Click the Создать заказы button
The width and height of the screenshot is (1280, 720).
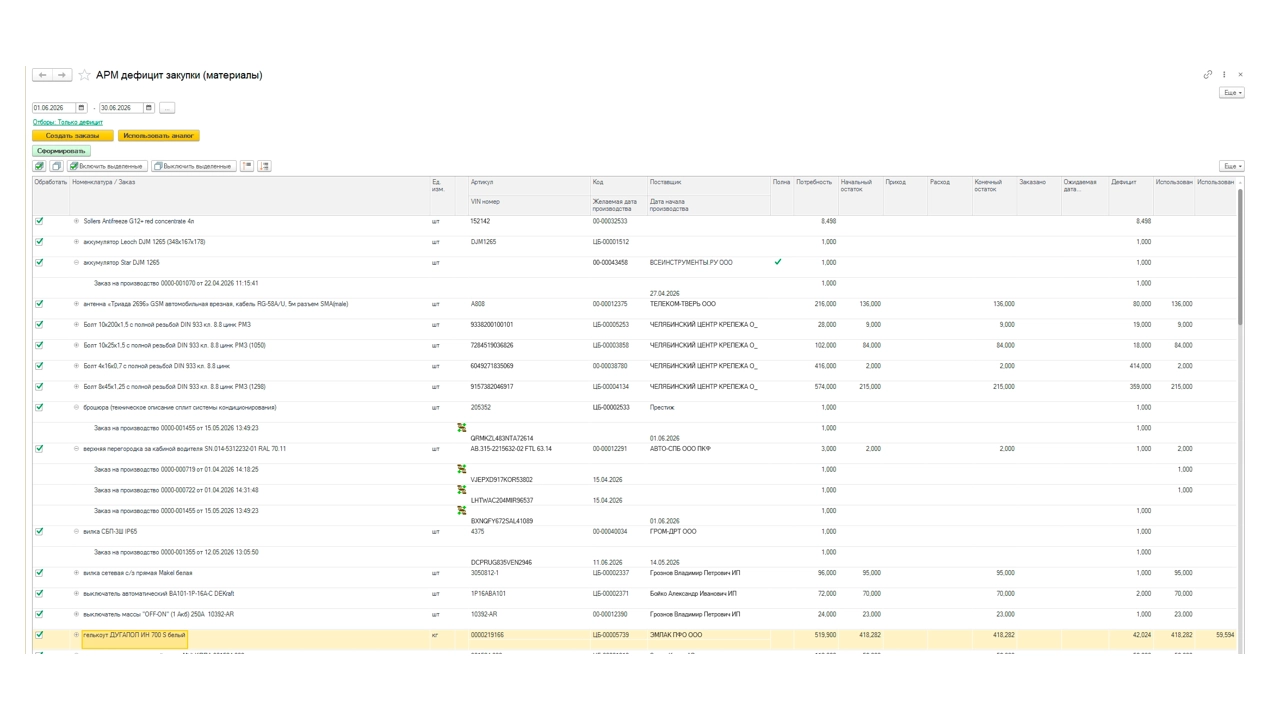click(73, 135)
